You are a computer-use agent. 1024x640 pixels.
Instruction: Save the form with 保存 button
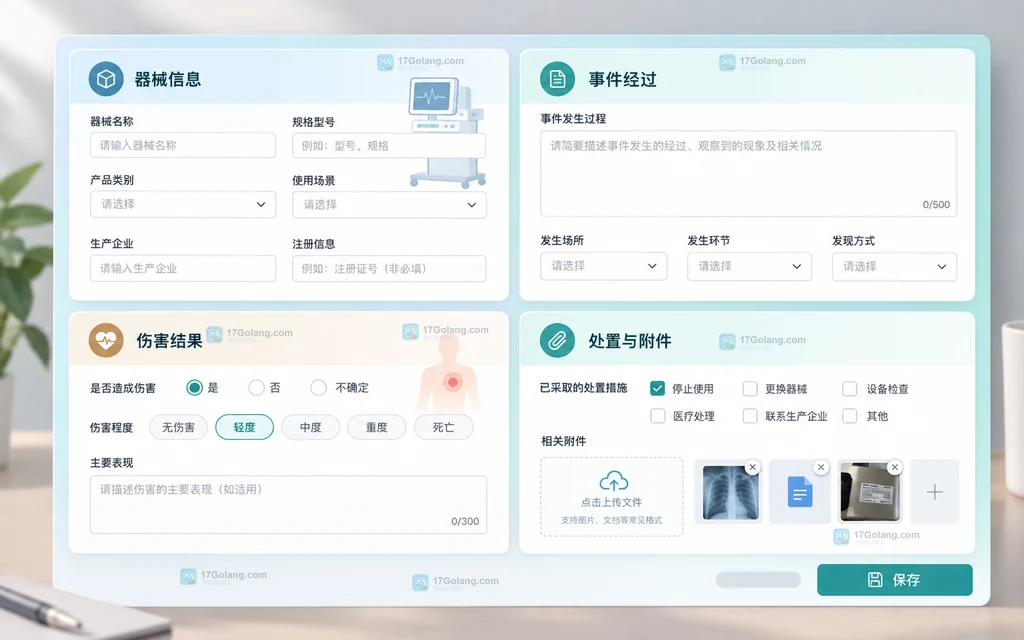click(x=895, y=580)
